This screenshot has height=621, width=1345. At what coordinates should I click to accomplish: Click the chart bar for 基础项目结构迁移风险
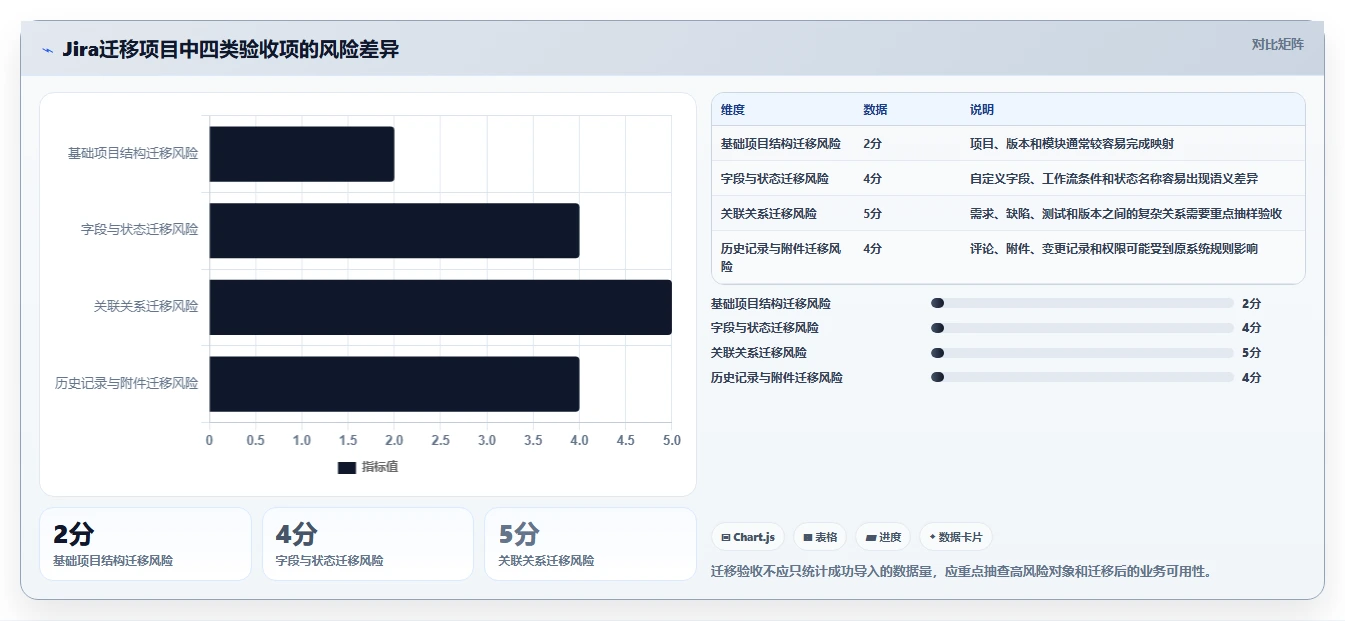[302, 154]
